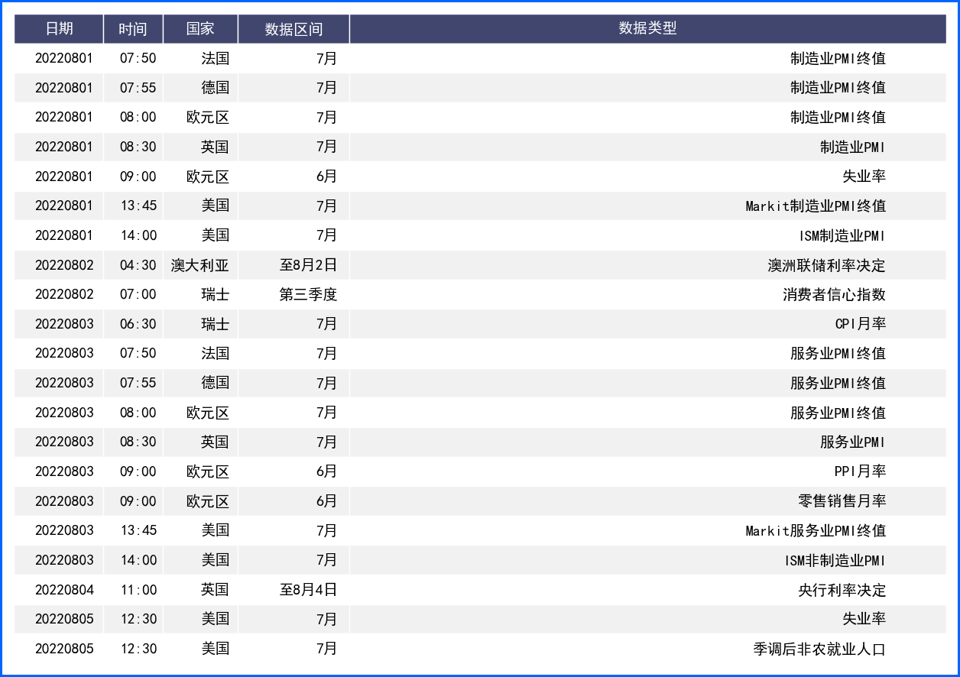The width and height of the screenshot is (960, 677).
Task: Click the 日期 column header
Action: tap(59, 28)
